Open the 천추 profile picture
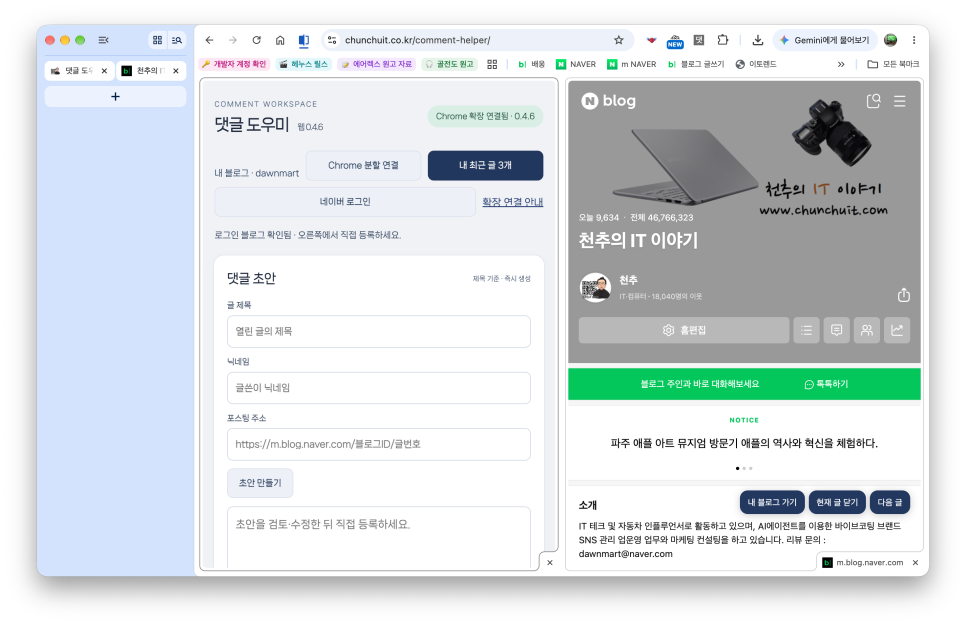The height and width of the screenshot is (625, 966). (x=595, y=287)
